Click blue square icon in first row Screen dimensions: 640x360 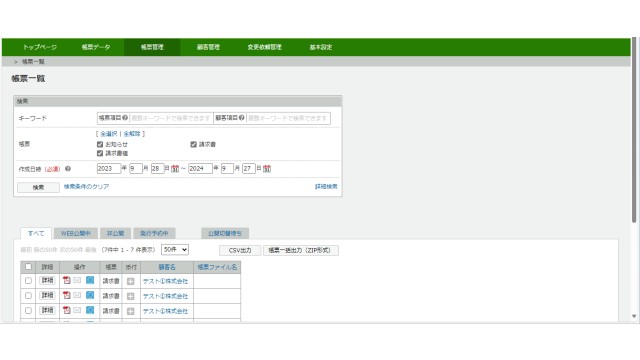pos(90,280)
